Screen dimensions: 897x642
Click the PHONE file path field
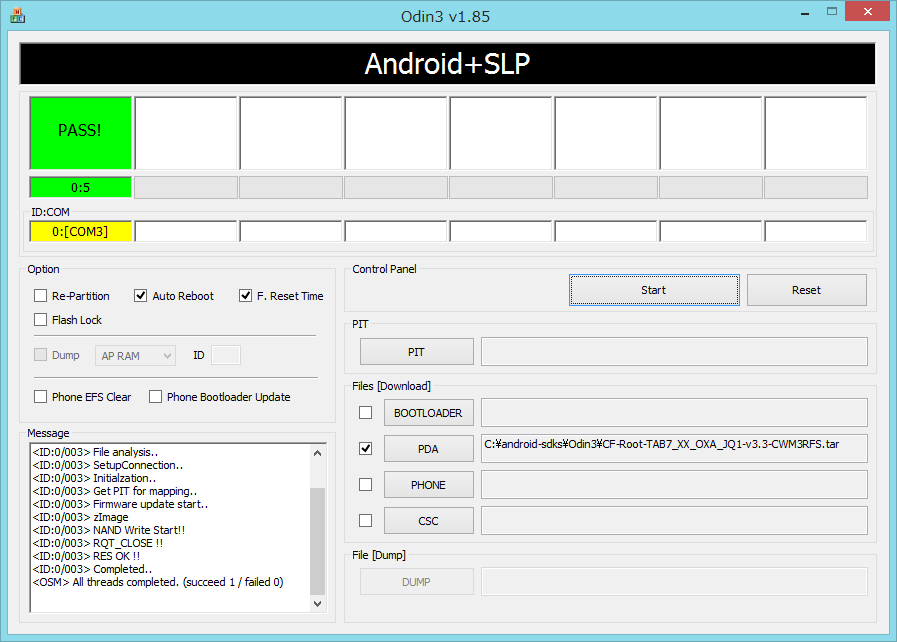[x=674, y=485]
